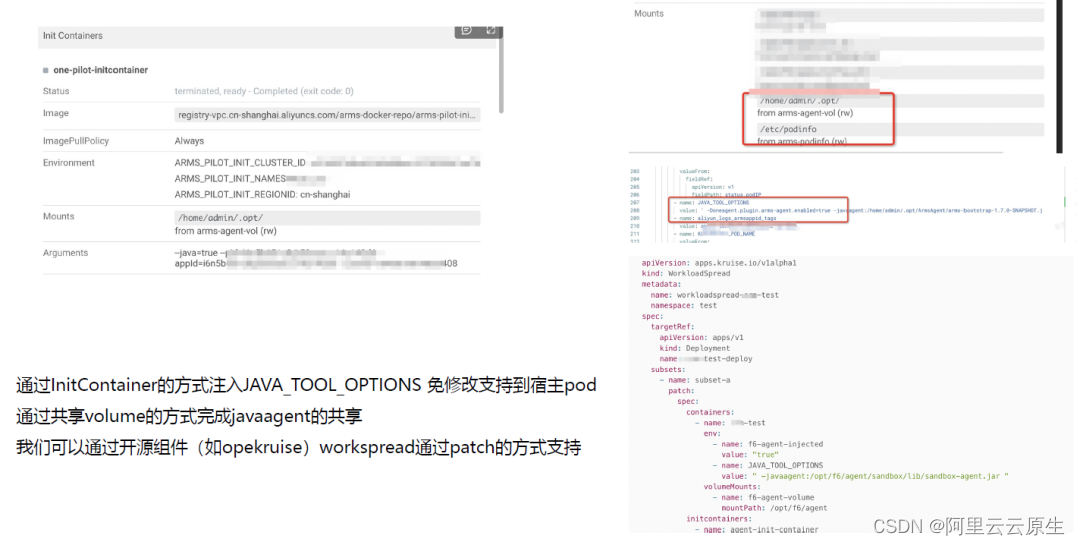
Task: Click the 'namespace: test' YAML line
Action: (x=683, y=305)
